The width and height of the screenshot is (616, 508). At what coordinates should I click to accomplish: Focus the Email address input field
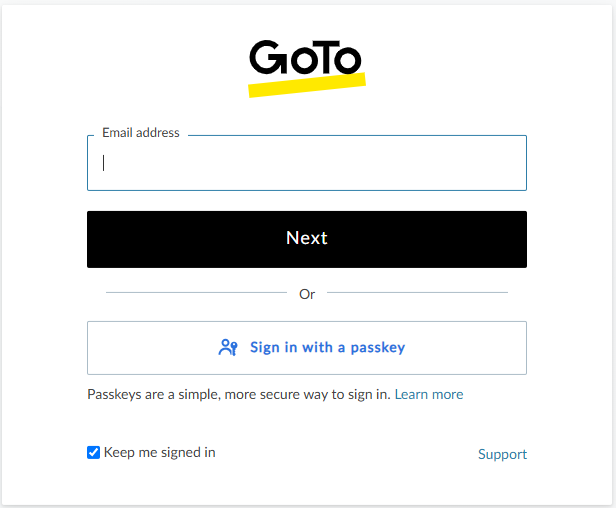307,163
